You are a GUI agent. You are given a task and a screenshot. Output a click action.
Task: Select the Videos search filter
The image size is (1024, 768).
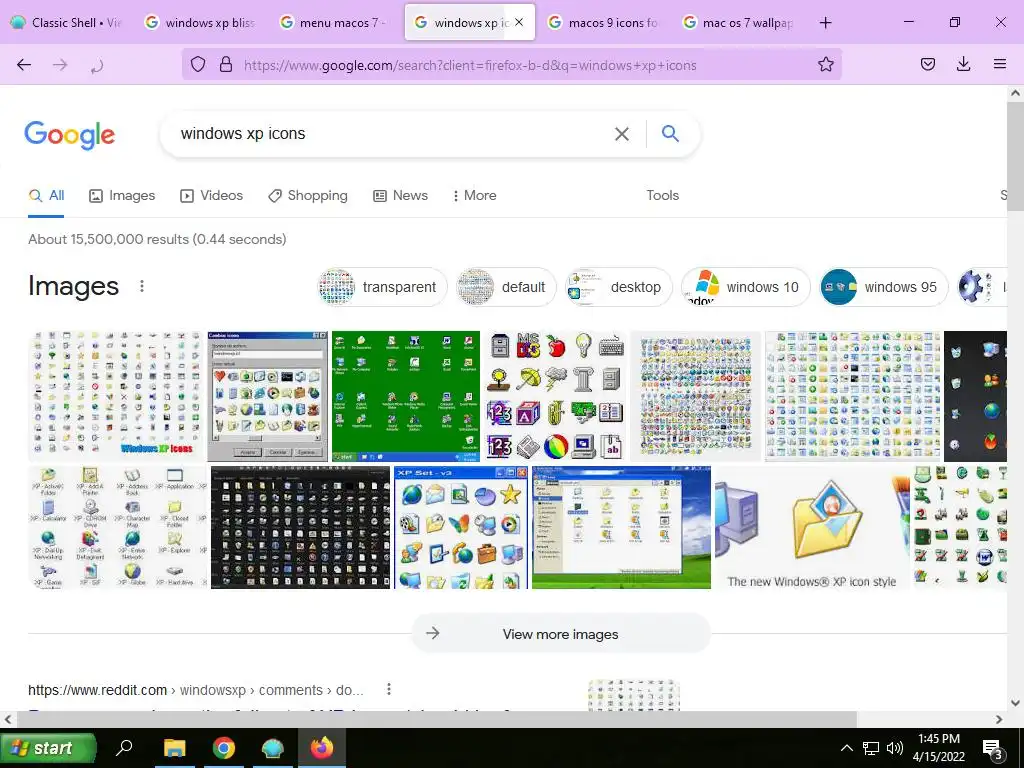click(212, 195)
